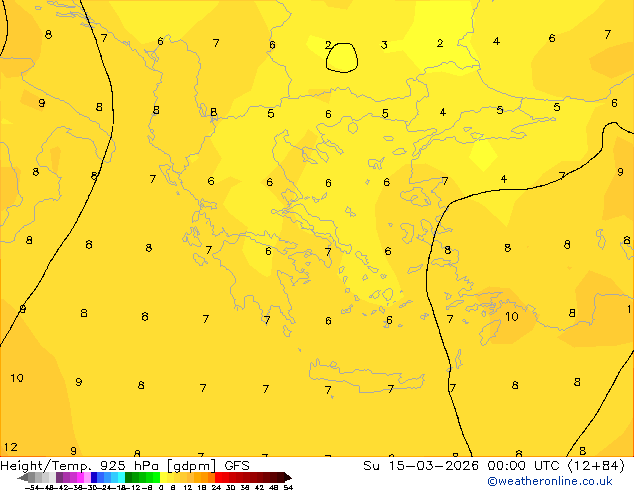Click the legend label '54'
Viewport: 634px width, 490px height.
(x=288, y=487)
